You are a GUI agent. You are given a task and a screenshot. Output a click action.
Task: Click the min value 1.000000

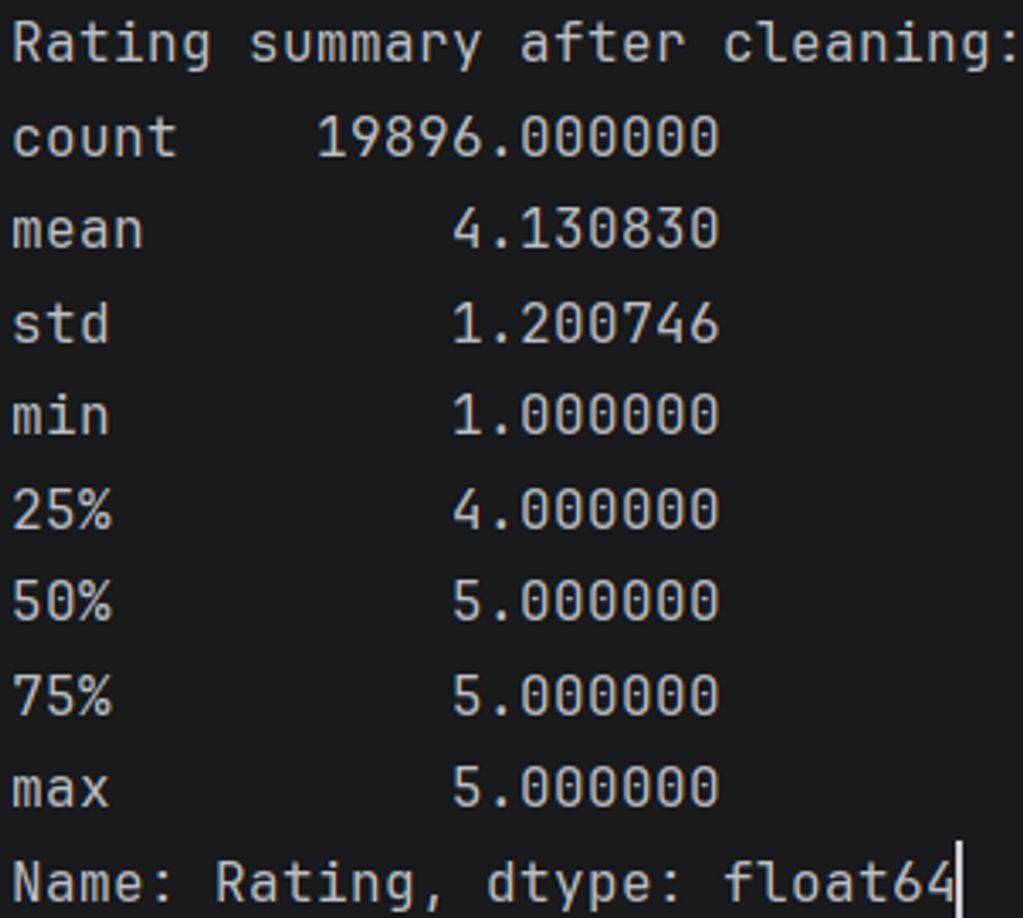[585, 414]
